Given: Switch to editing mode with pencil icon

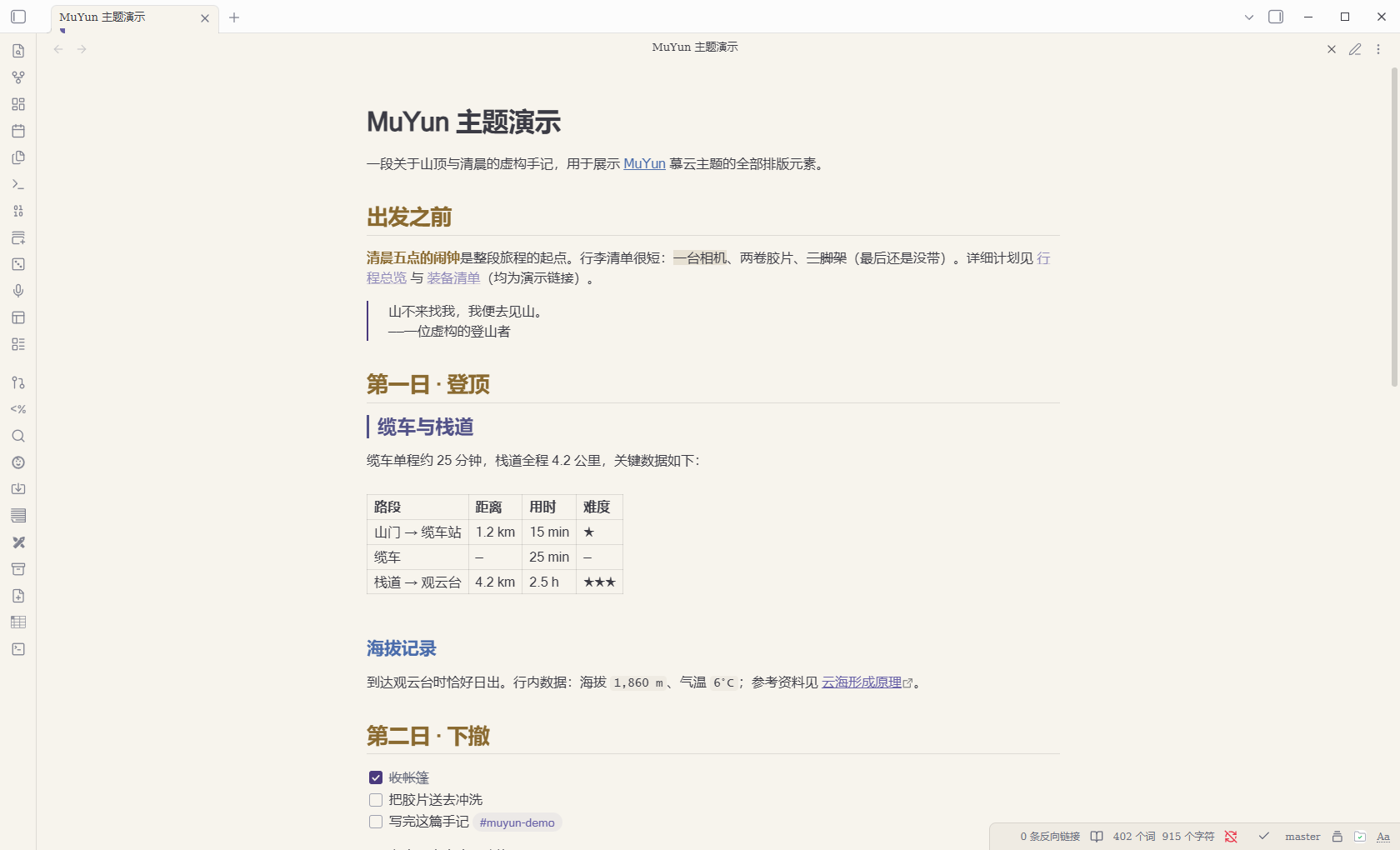Looking at the screenshot, I should tap(1355, 49).
